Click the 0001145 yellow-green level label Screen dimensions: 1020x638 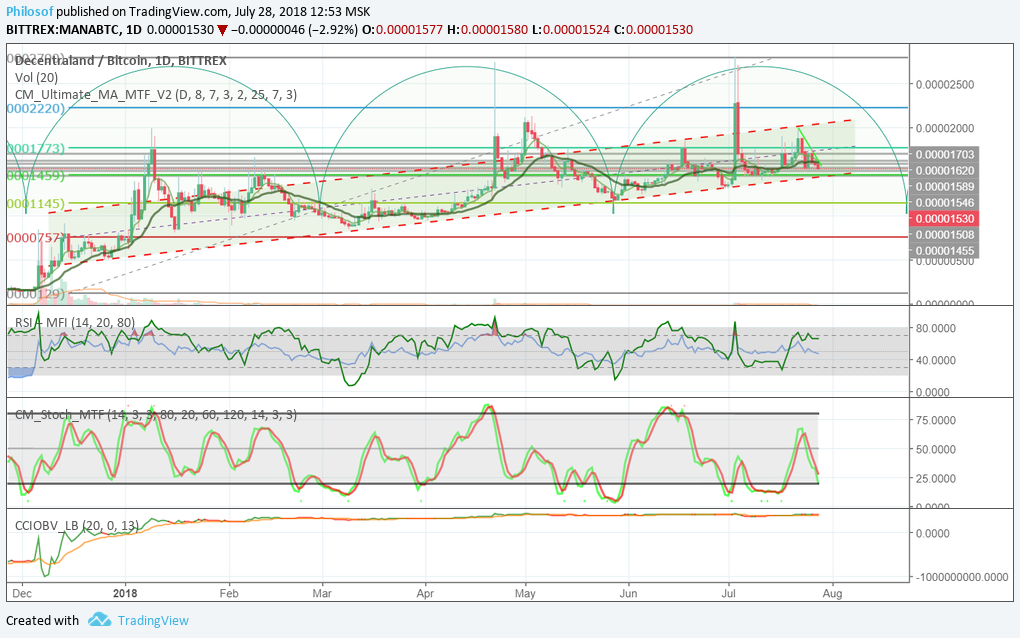36,204
